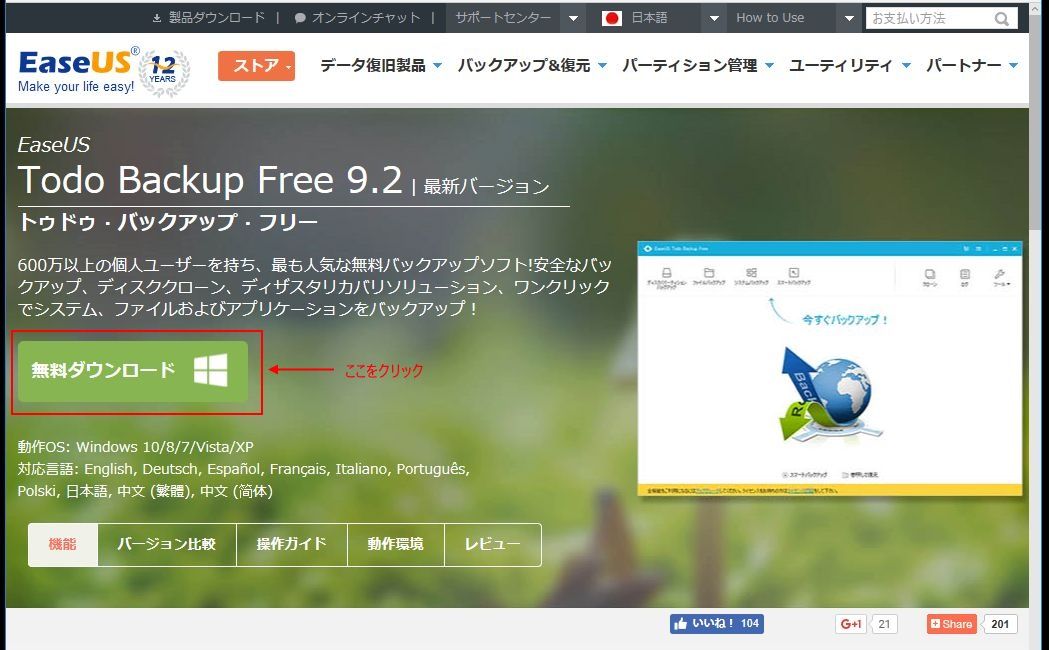The image size is (1049, 650).
Task: Click the red Share plus button
Action: [951, 624]
